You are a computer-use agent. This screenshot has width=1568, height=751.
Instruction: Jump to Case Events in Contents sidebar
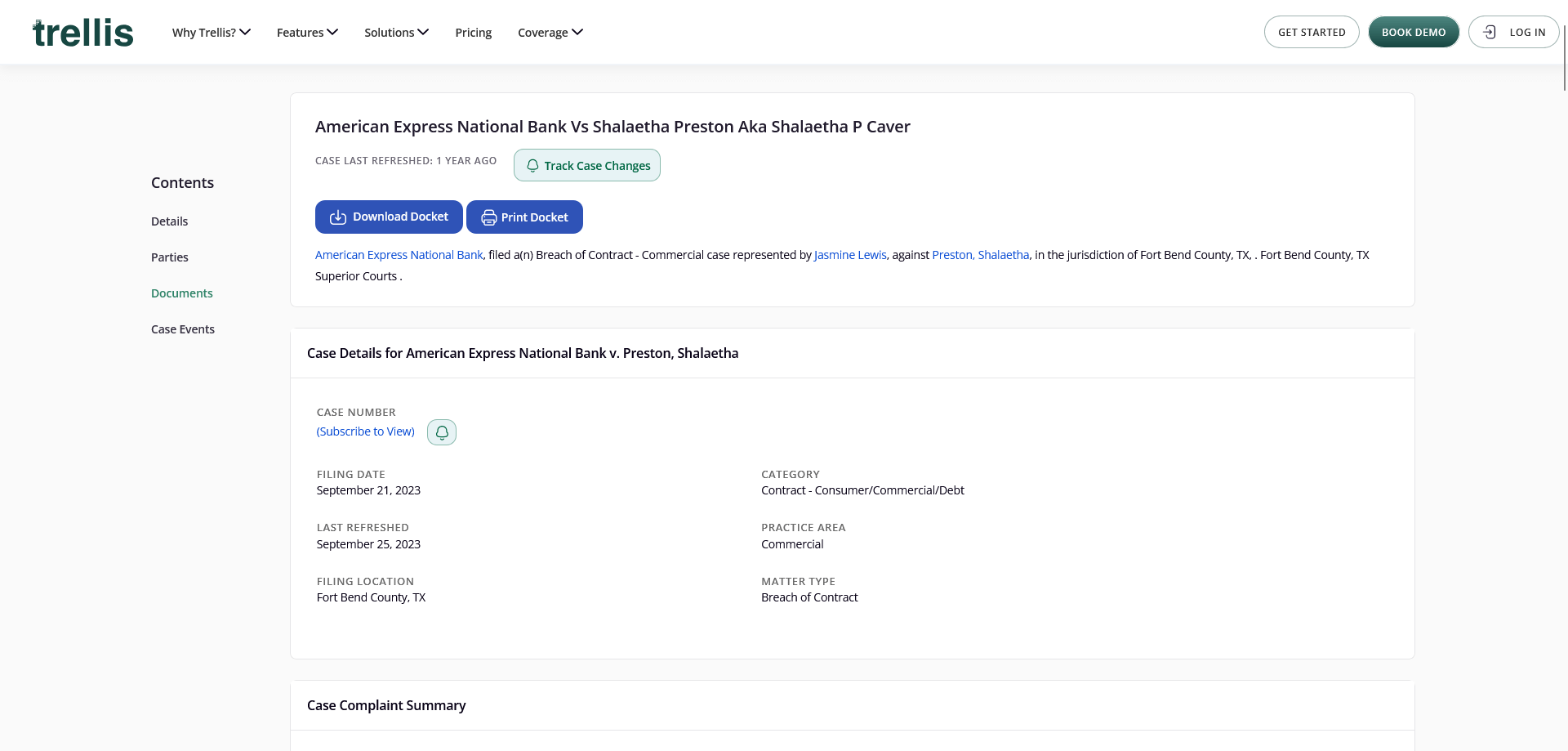183,329
